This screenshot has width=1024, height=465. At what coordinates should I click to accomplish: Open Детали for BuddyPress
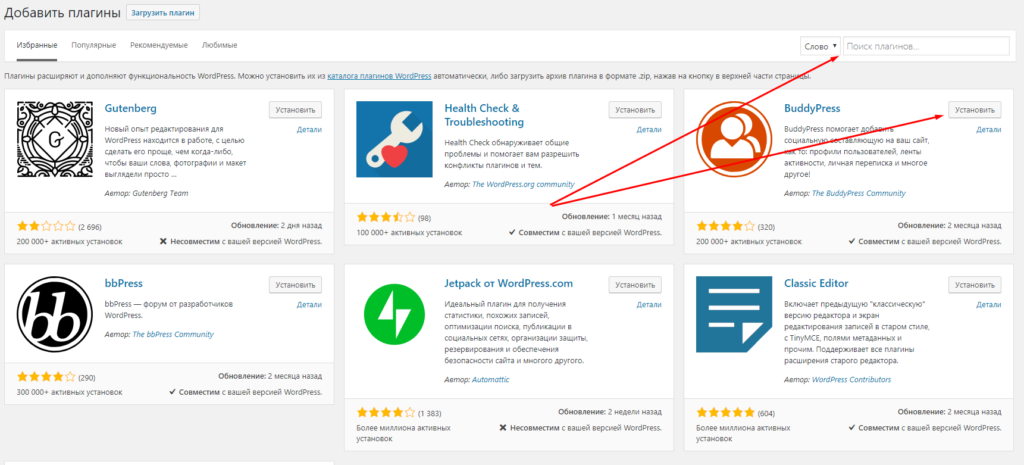(x=989, y=129)
